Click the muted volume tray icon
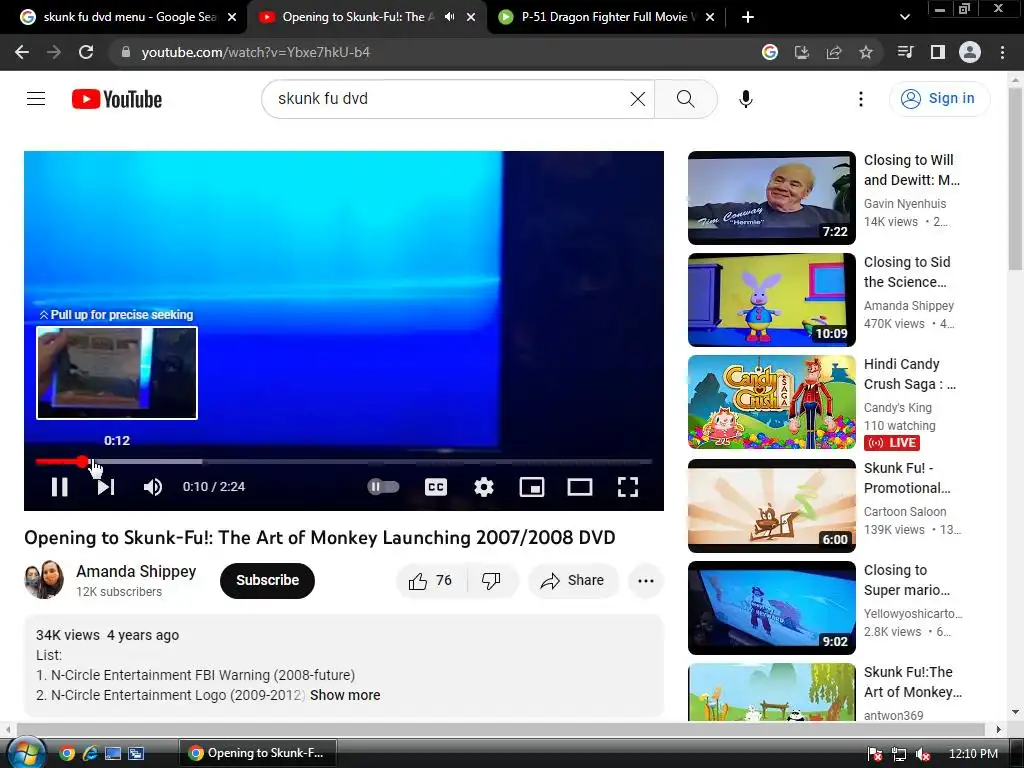The height and width of the screenshot is (768, 1024). [923, 754]
